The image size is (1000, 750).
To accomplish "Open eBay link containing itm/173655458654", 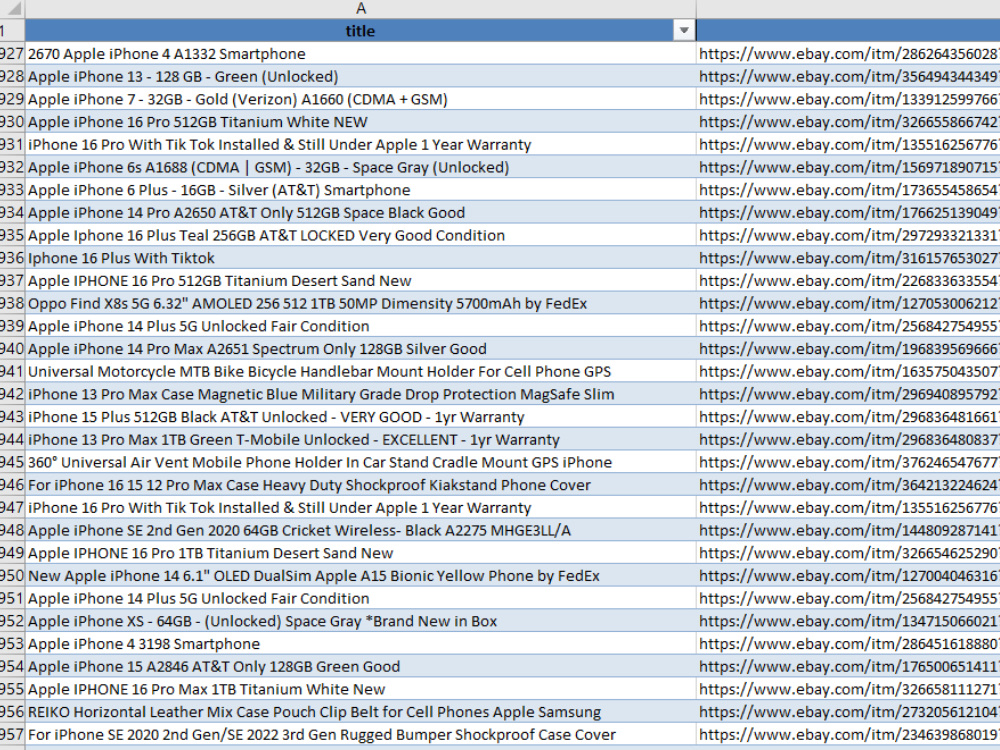I will coord(848,190).
